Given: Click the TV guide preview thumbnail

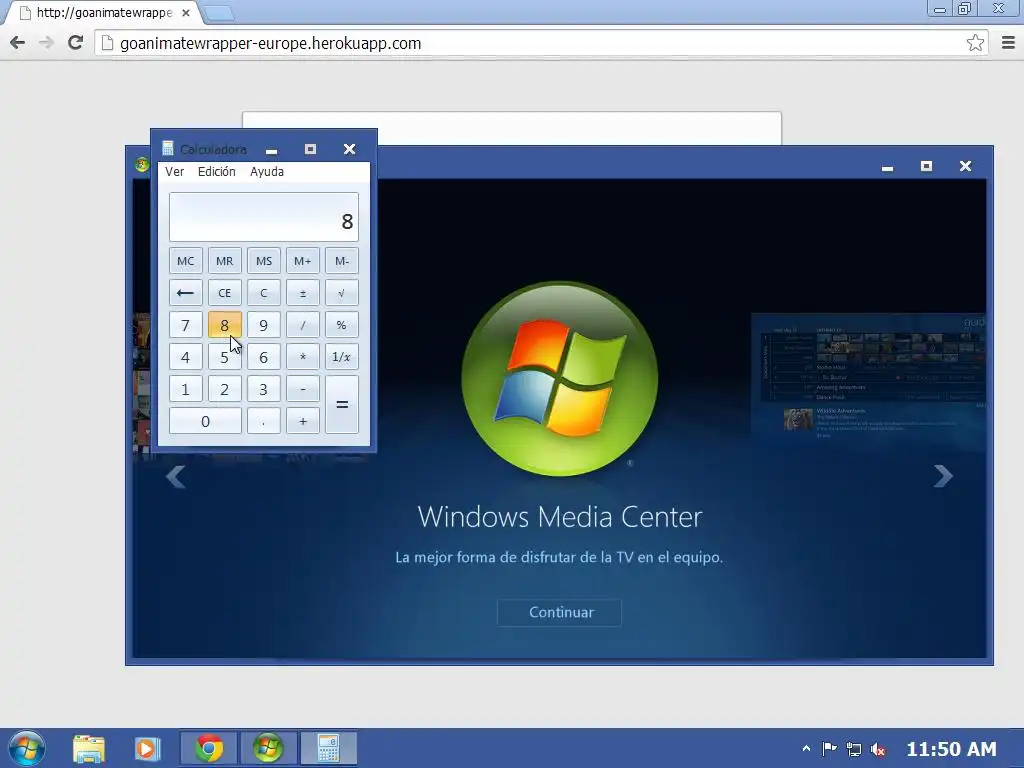Looking at the screenshot, I should [868, 382].
